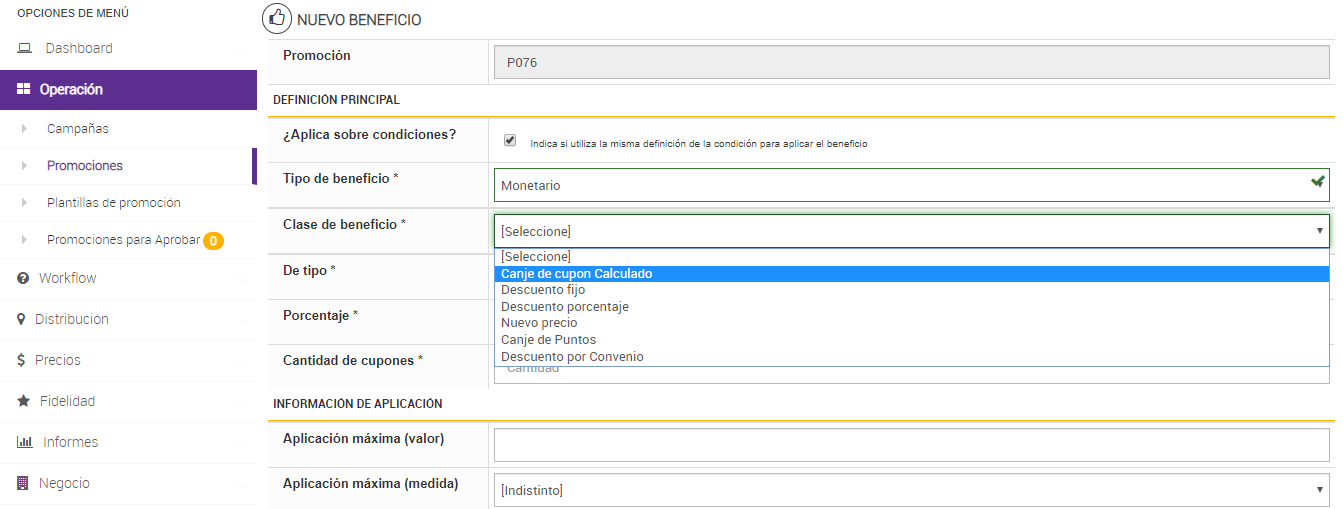Go to Plantillas de promoción

(113, 203)
